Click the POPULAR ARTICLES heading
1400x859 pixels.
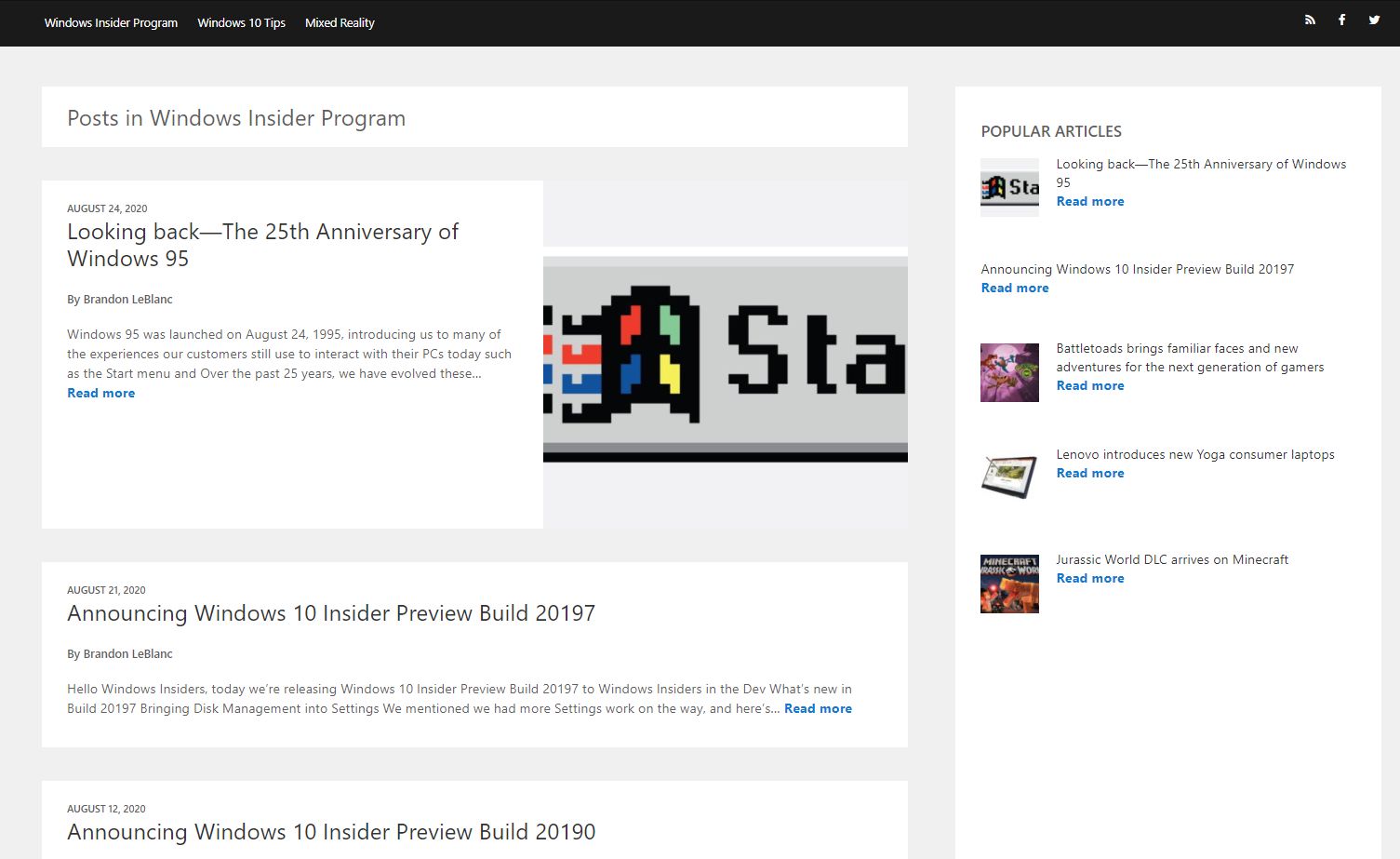pos(1051,131)
